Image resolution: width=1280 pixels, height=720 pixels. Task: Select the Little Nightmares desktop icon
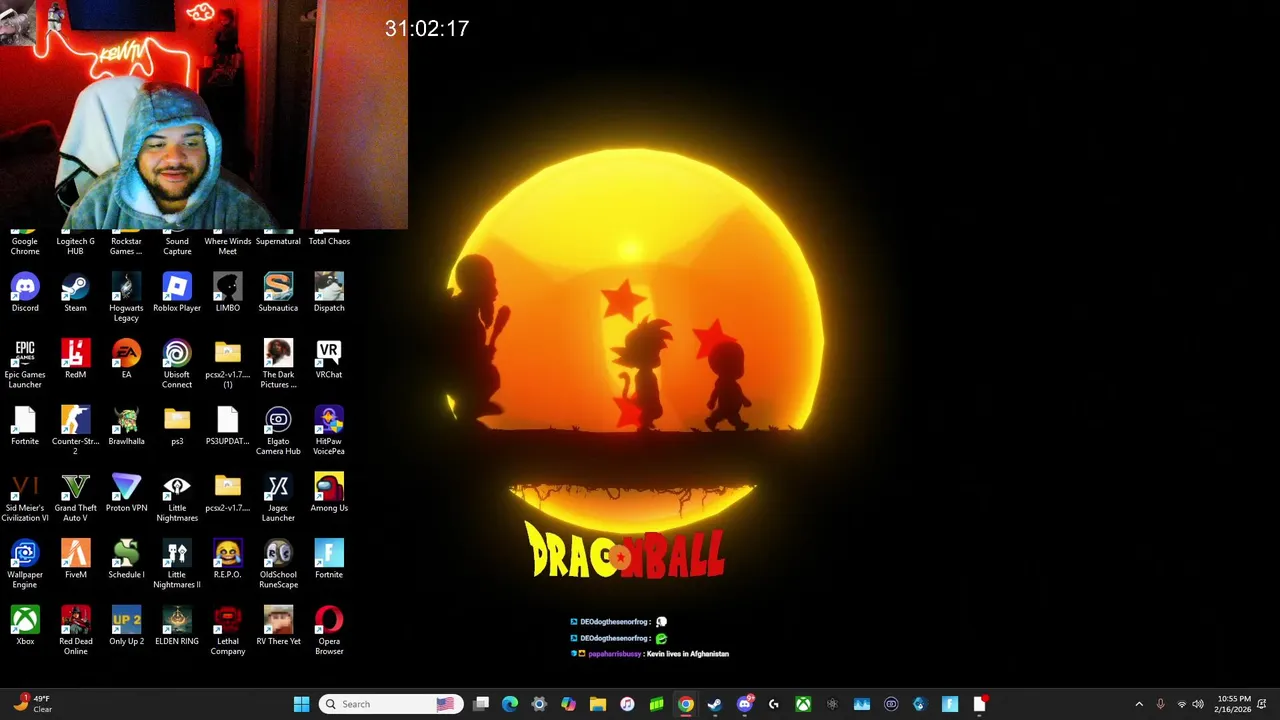177,498
